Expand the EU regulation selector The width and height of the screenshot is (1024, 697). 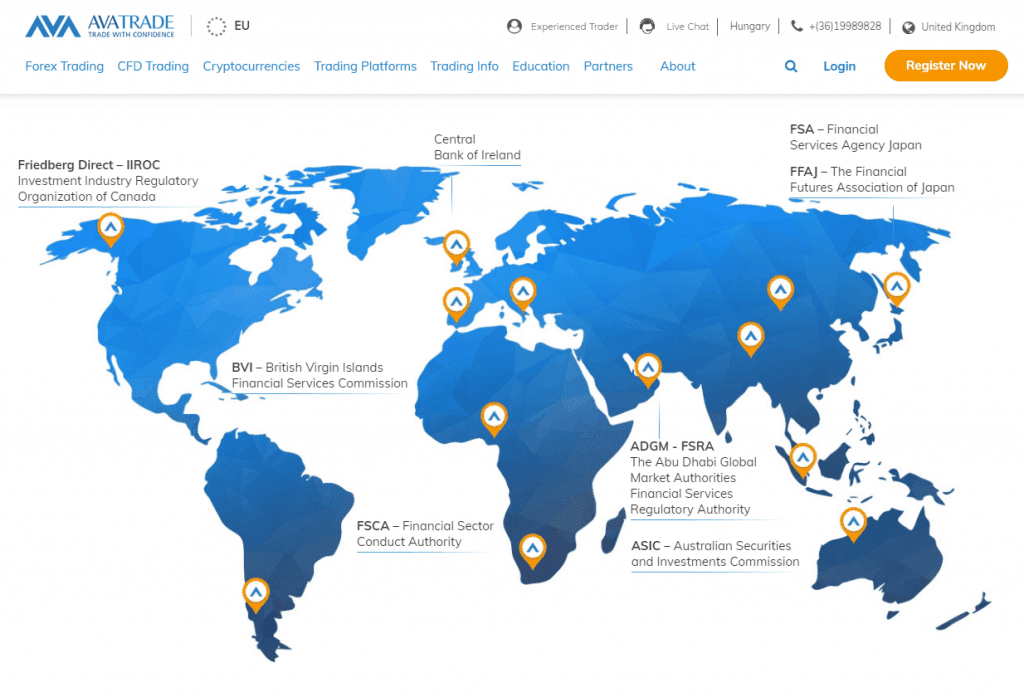tap(229, 26)
